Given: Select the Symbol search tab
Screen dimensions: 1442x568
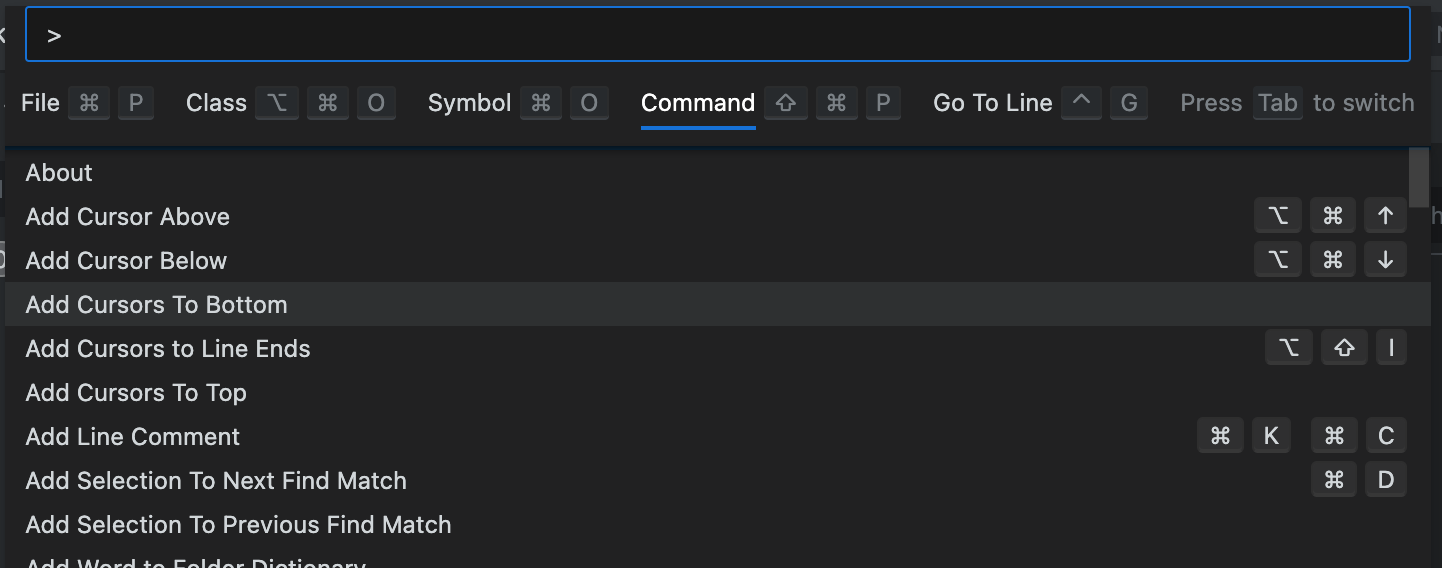Looking at the screenshot, I should (x=469, y=103).
